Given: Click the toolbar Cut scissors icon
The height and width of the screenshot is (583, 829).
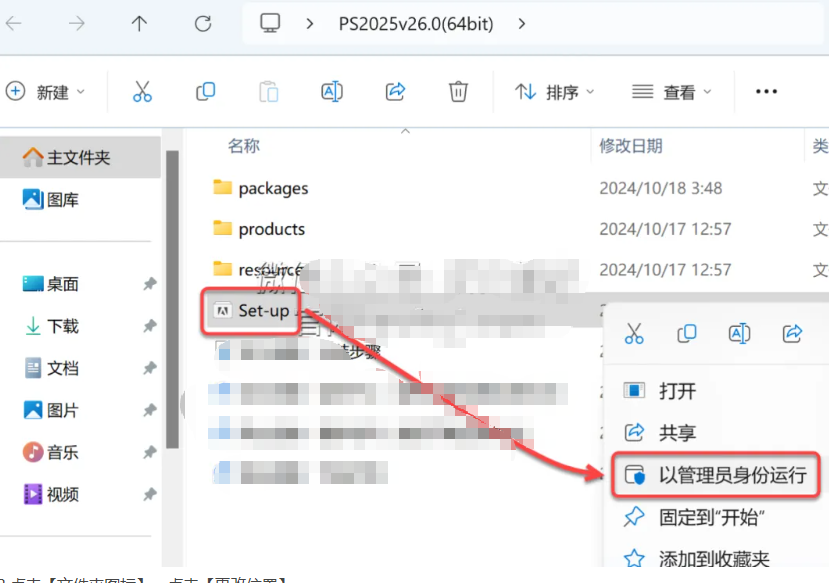Looking at the screenshot, I should (x=142, y=91).
